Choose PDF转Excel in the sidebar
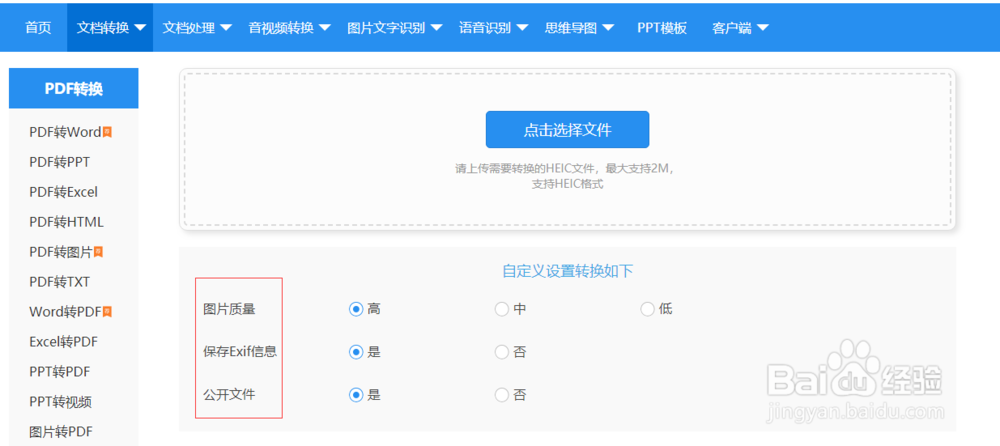Viewport: 1000px width, 446px height. 63,192
